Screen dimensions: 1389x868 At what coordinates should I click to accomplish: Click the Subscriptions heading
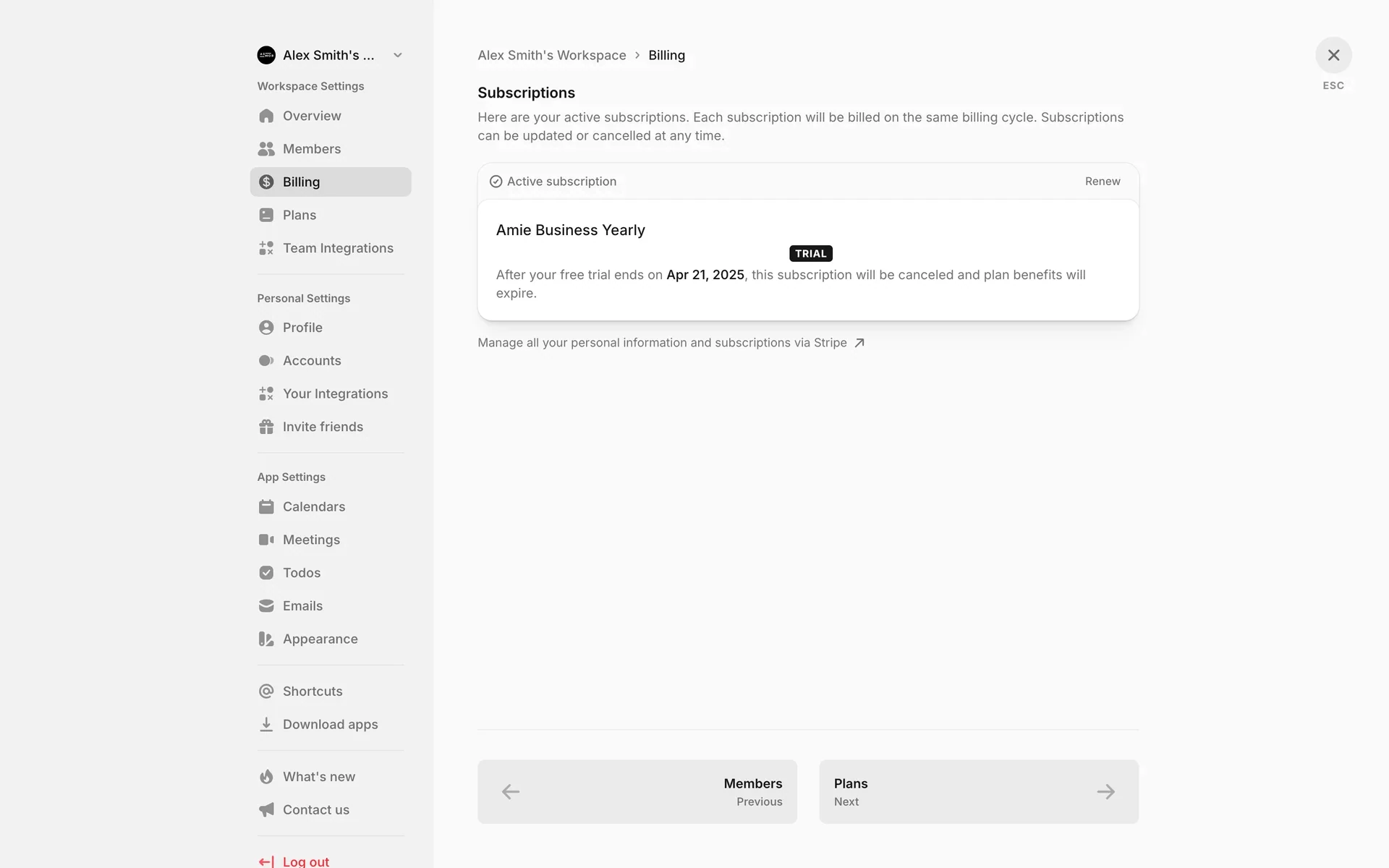(526, 93)
